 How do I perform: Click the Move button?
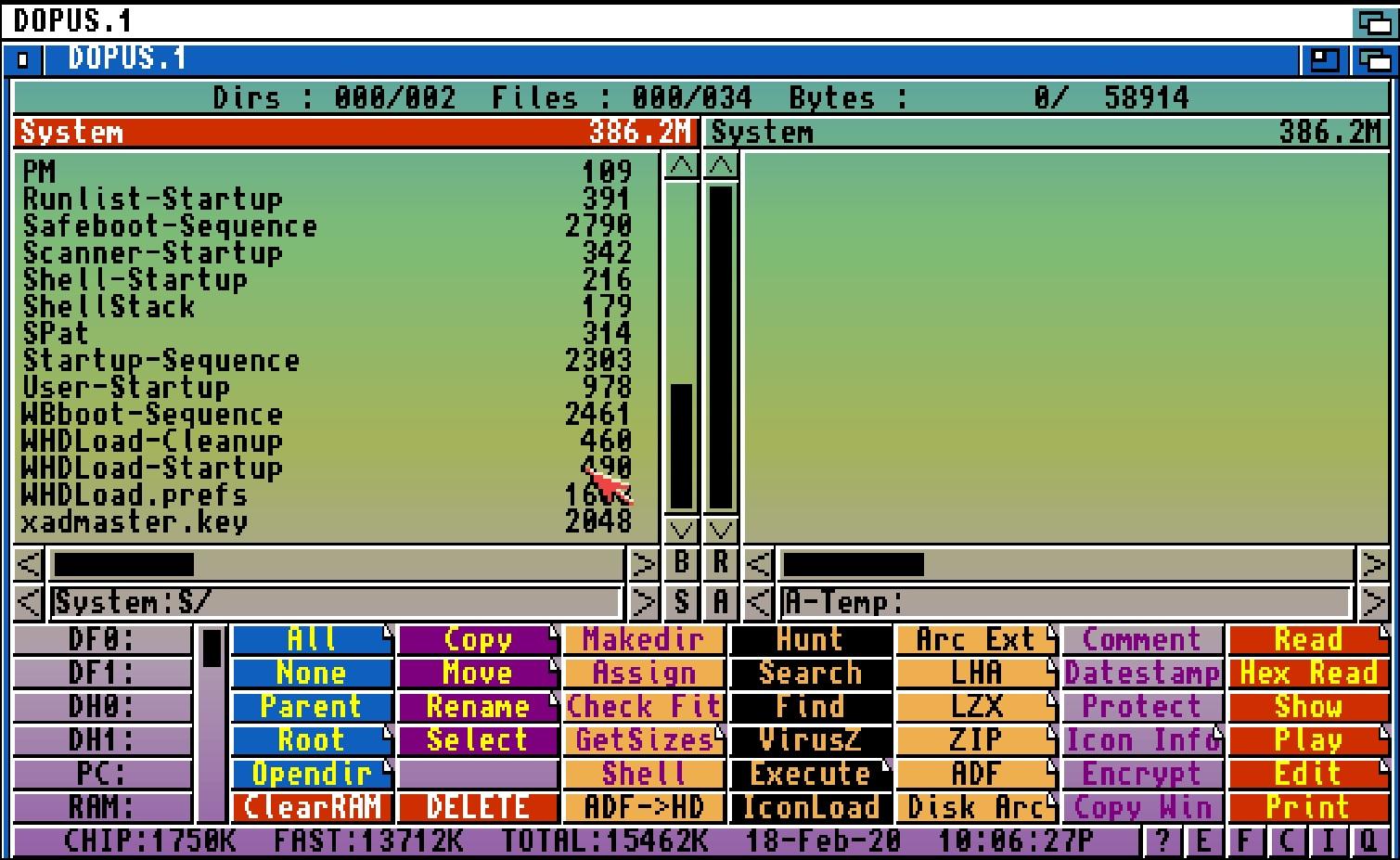pyautogui.click(x=478, y=673)
